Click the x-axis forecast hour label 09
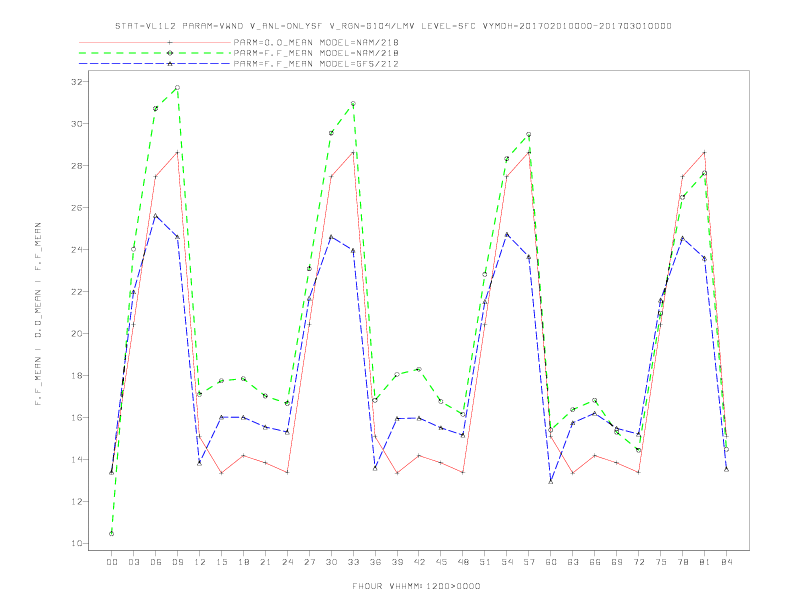This screenshot has width=792, height=612. click(x=177, y=562)
